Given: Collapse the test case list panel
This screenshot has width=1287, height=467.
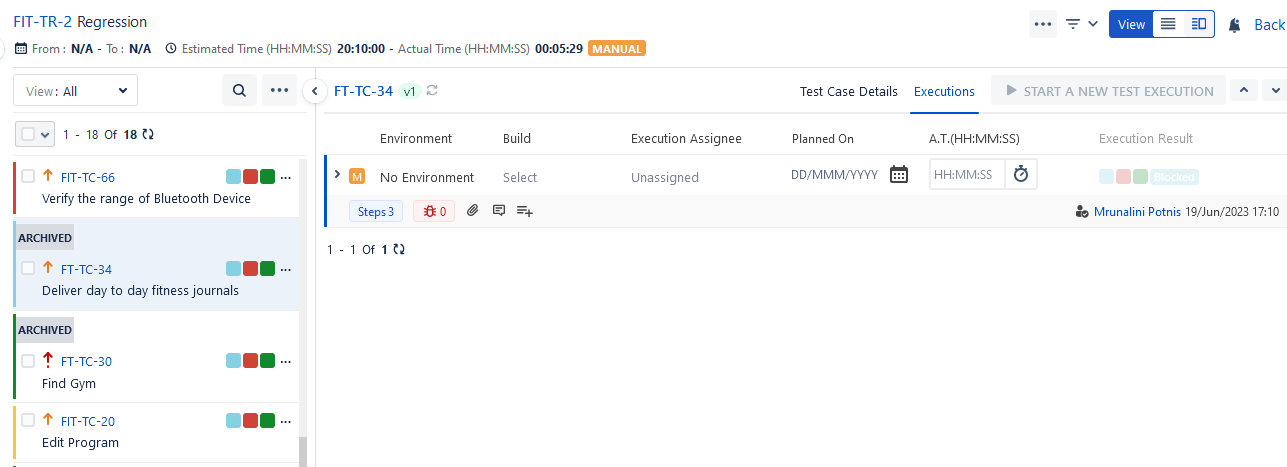Looking at the screenshot, I should [314, 91].
